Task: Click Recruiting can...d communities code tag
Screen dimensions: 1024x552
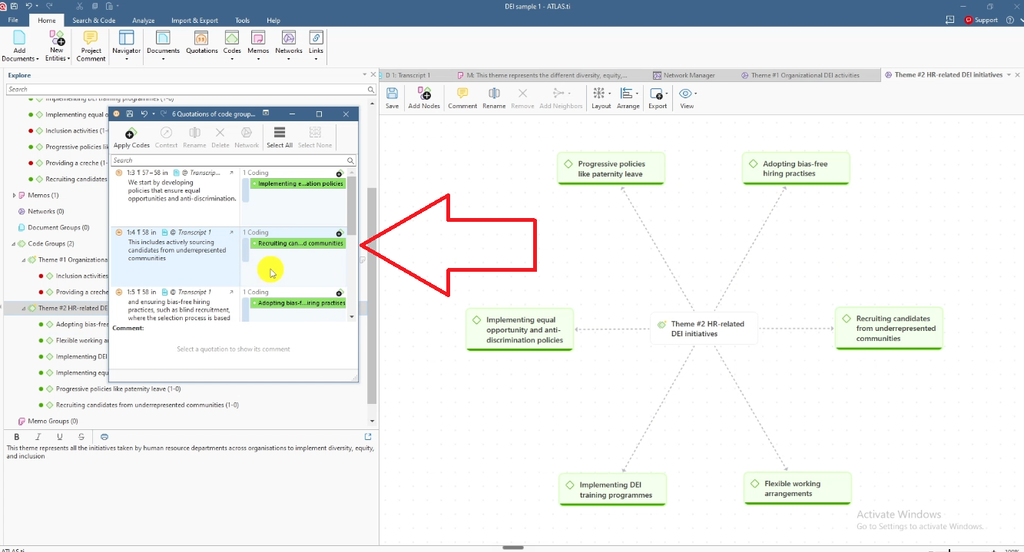Action: click(298, 243)
